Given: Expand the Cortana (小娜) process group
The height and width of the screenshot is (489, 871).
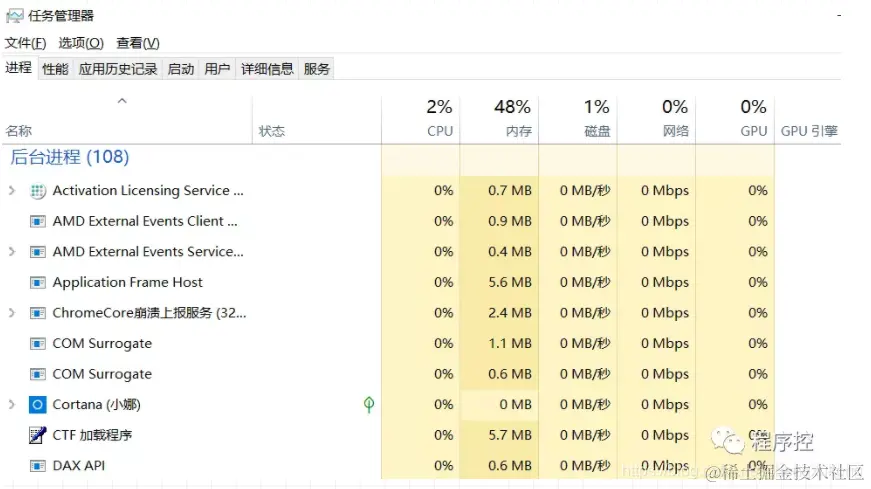Looking at the screenshot, I should pyautogui.click(x=12, y=405).
